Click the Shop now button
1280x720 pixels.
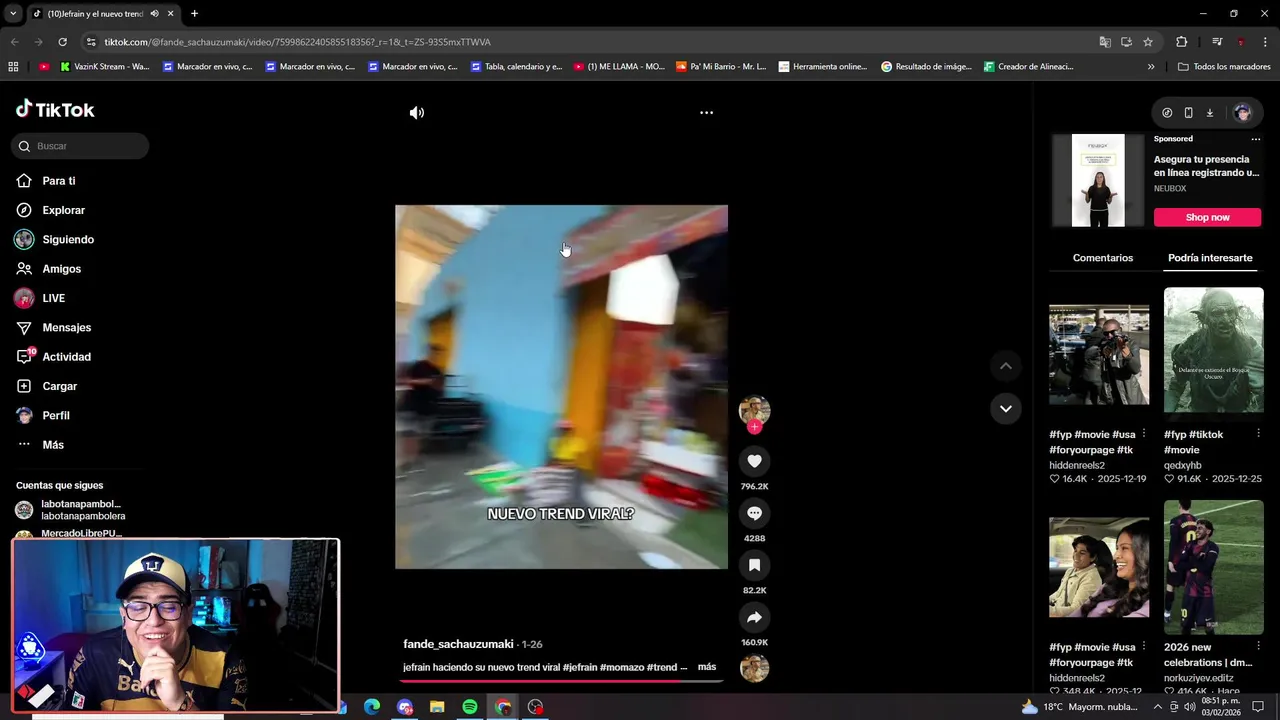(x=1207, y=217)
